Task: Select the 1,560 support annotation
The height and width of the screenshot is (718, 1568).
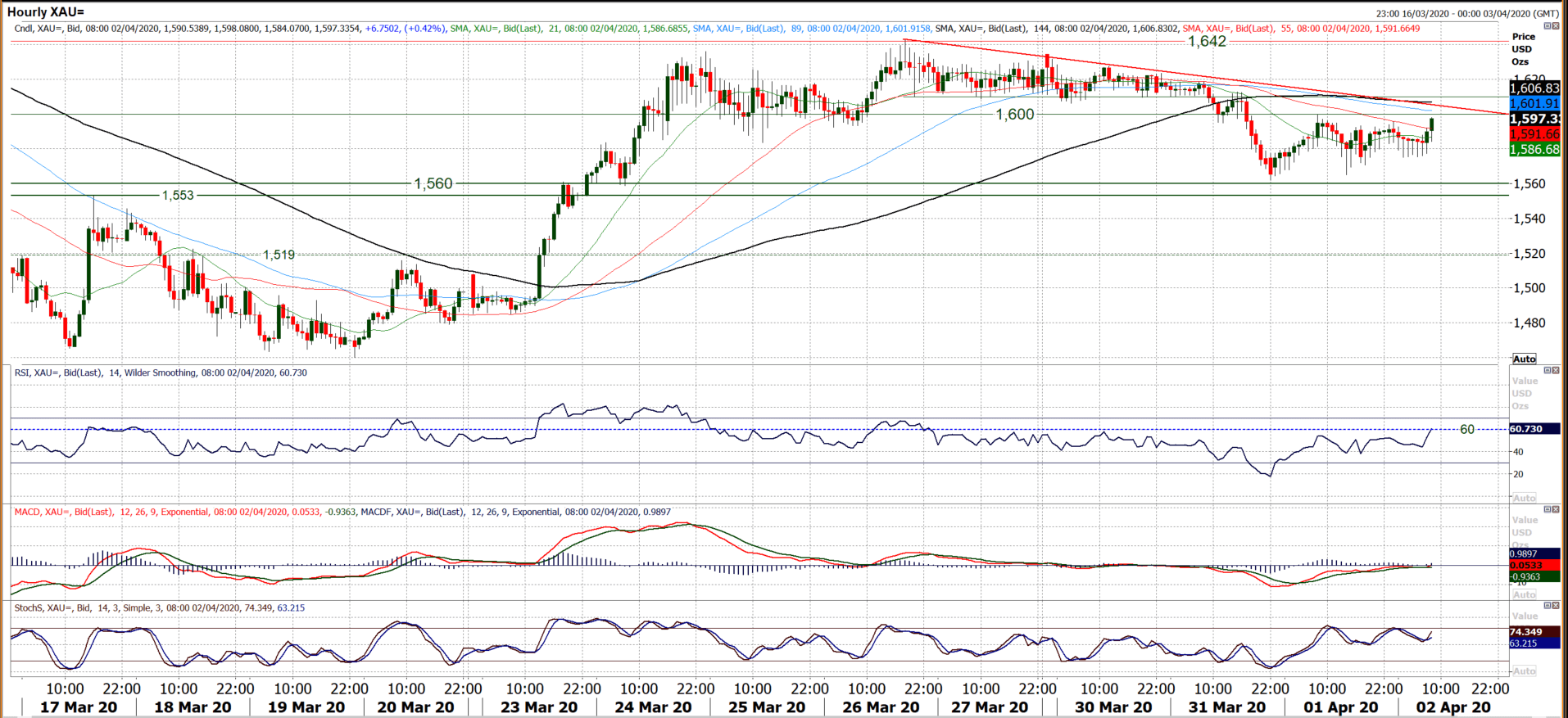Action: (x=433, y=184)
